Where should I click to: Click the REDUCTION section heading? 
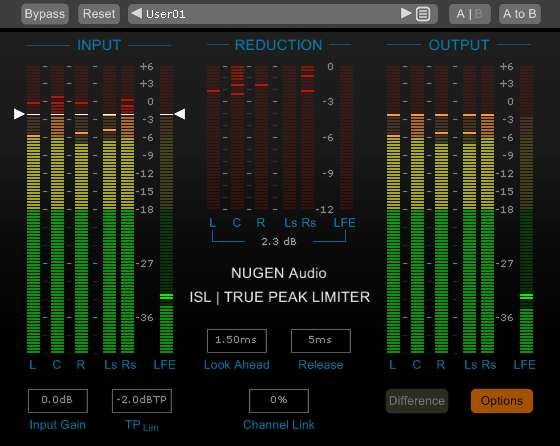click(x=279, y=45)
